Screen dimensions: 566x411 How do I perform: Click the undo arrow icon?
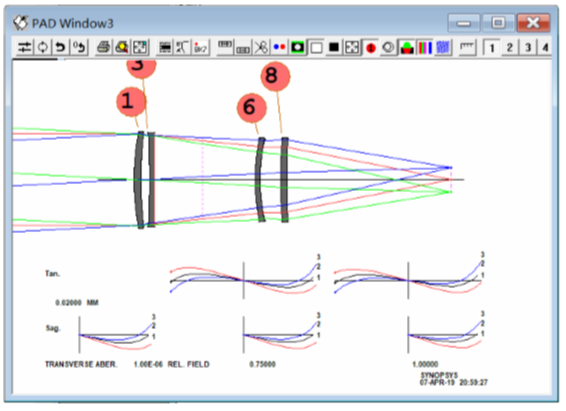pos(61,47)
